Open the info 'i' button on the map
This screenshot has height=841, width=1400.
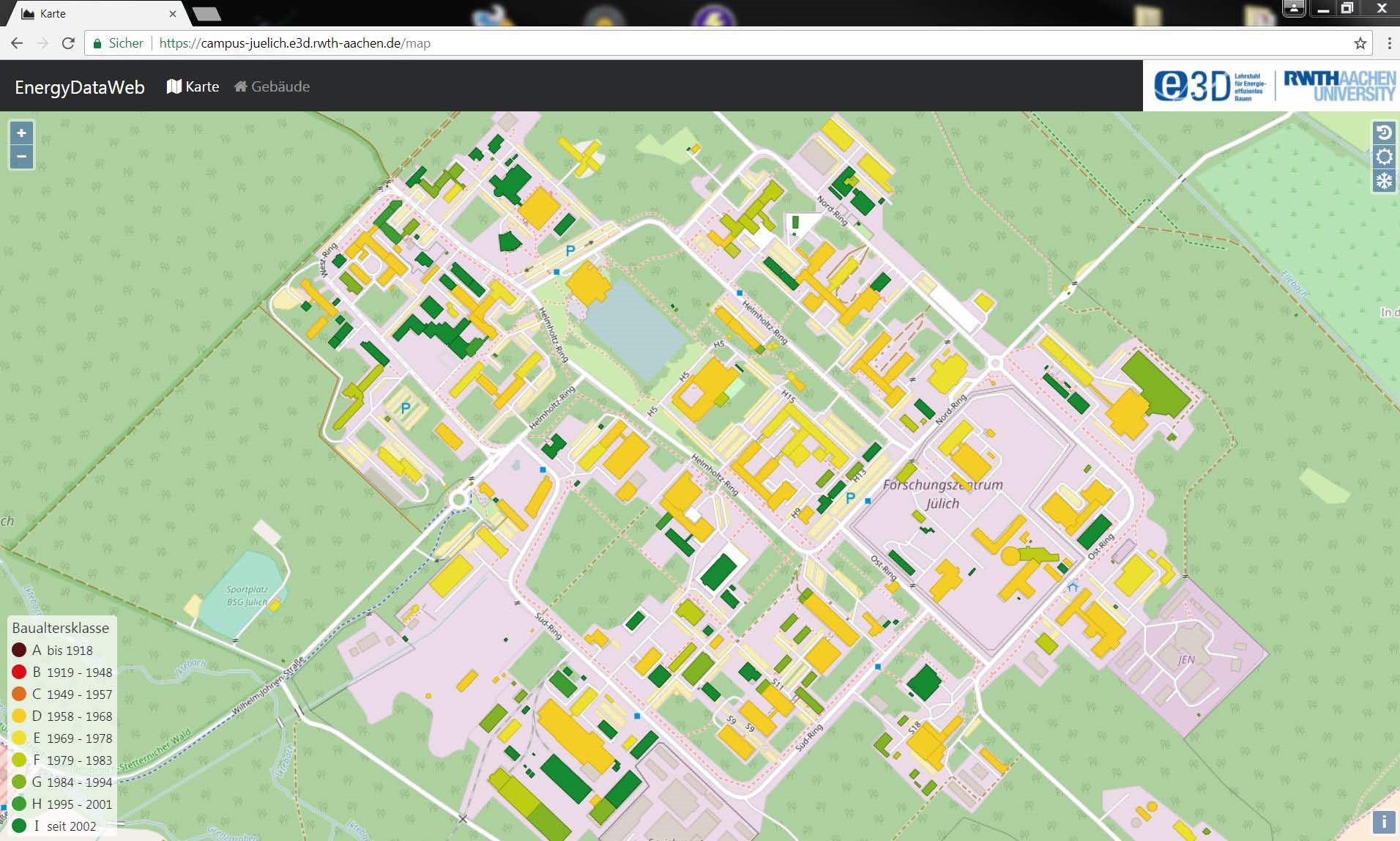pyautogui.click(x=1384, y=822)
